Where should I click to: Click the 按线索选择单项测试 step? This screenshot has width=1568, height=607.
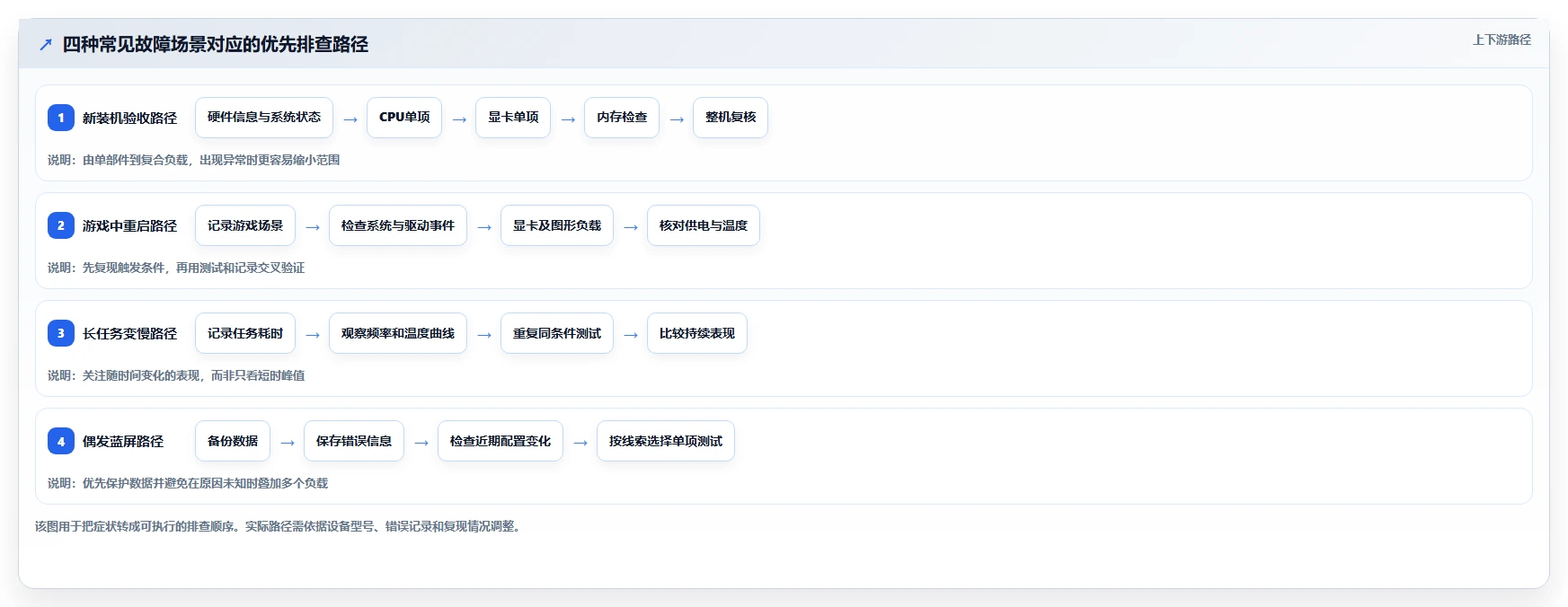tap(666, 441)
